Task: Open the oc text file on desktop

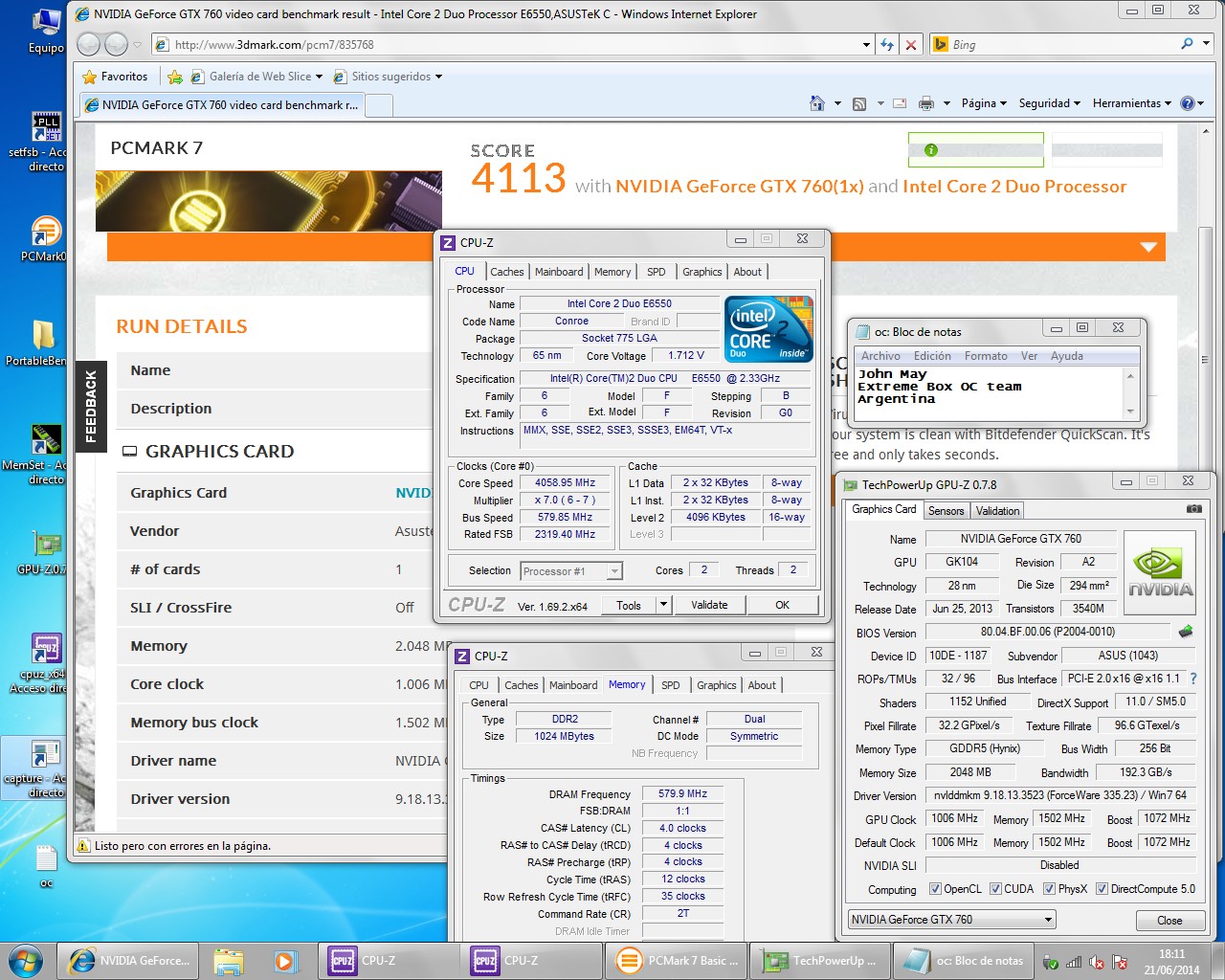Action: 46,866
